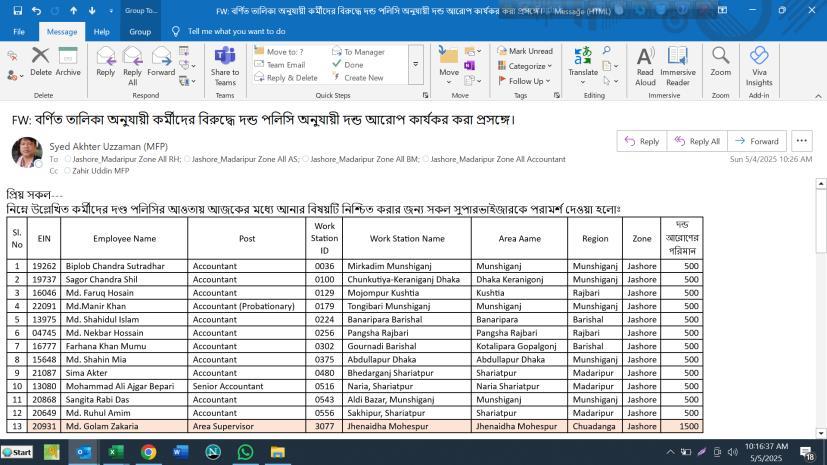The image size is (827, 465).
Task: Click table cell Md. Golam Zakaria
Action: tap(124, 426)
